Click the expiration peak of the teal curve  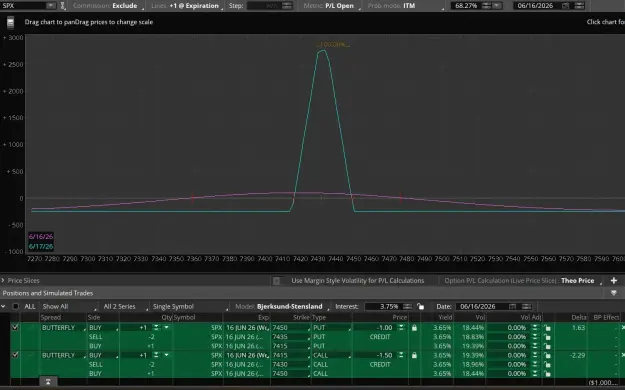click(322, 51)
